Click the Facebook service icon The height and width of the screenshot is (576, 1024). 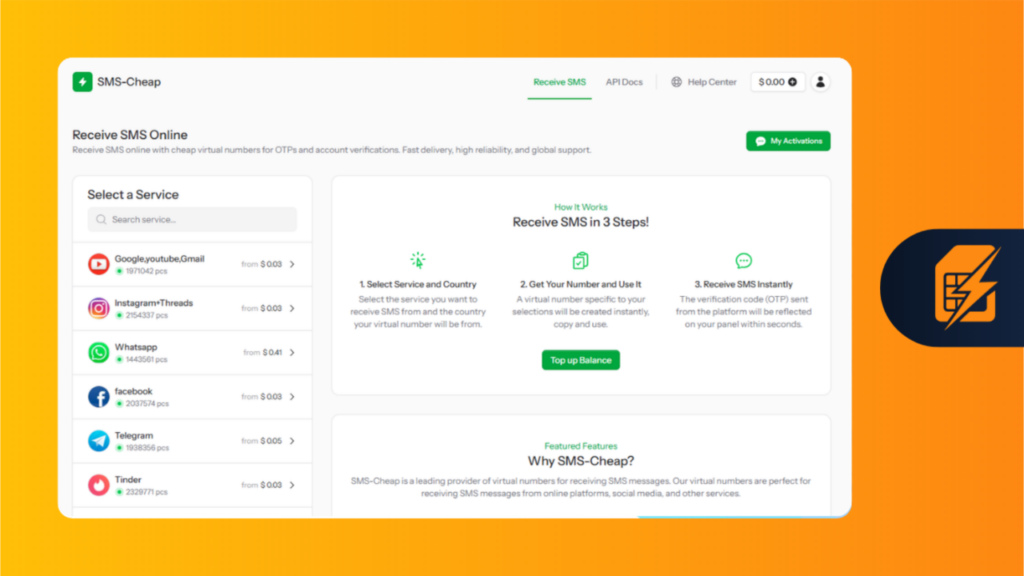pos(98,396)
